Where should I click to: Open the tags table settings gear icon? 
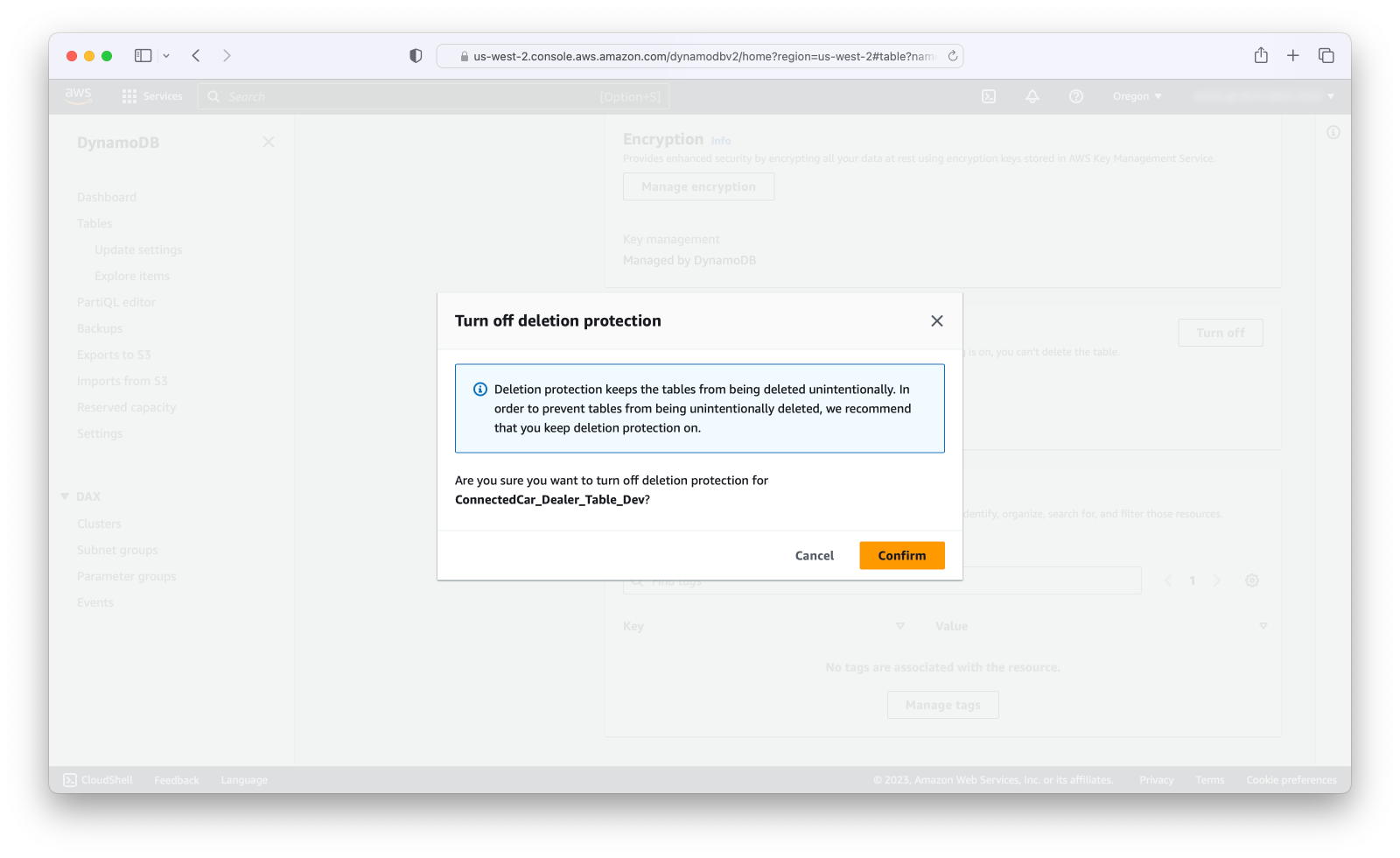1252,580
